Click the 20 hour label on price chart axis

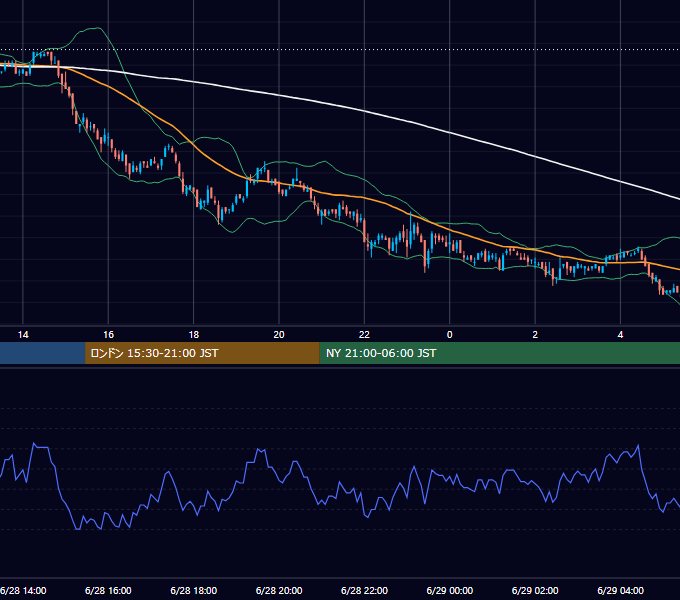279,335
